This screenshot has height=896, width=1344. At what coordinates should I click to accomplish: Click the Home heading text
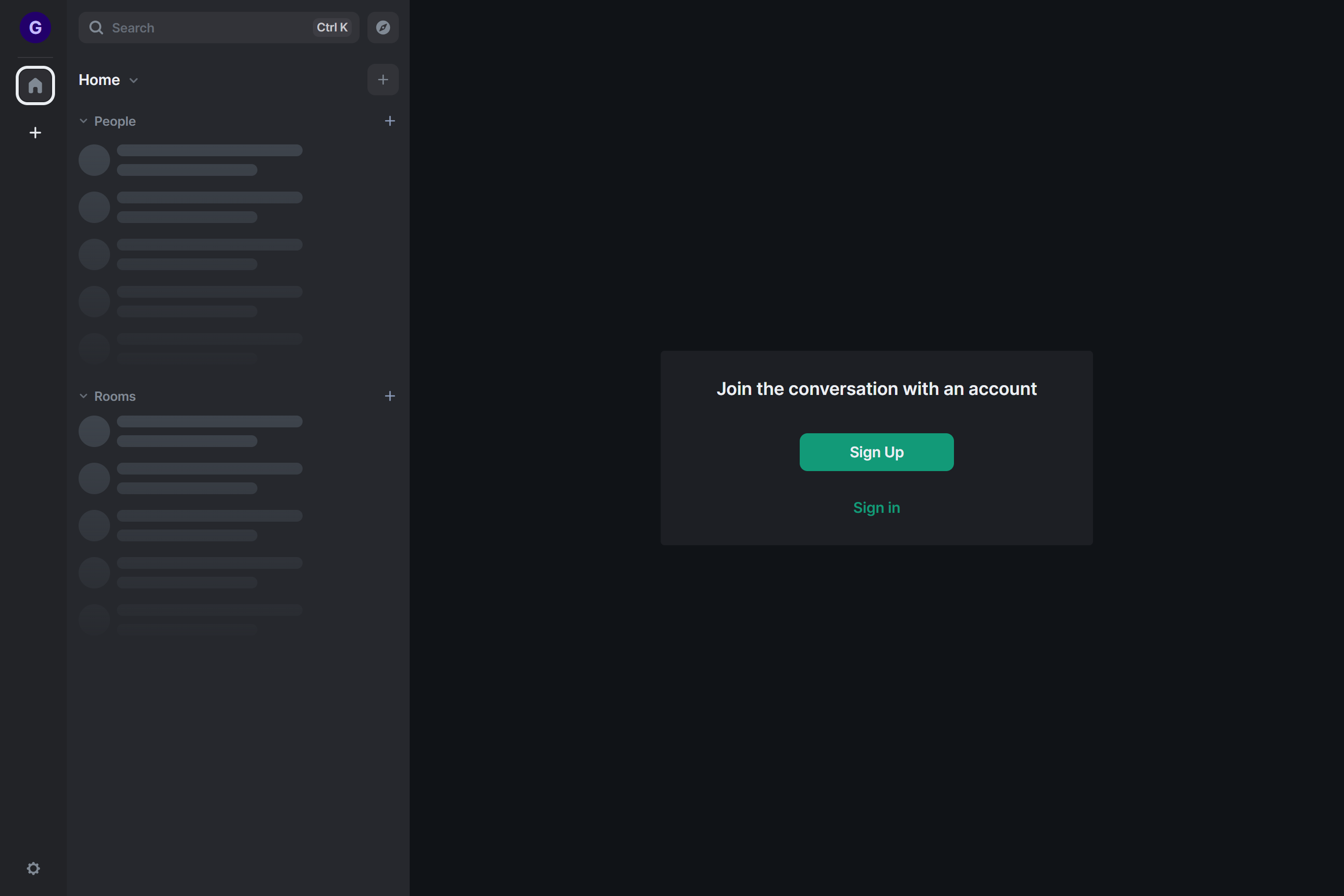99,80
